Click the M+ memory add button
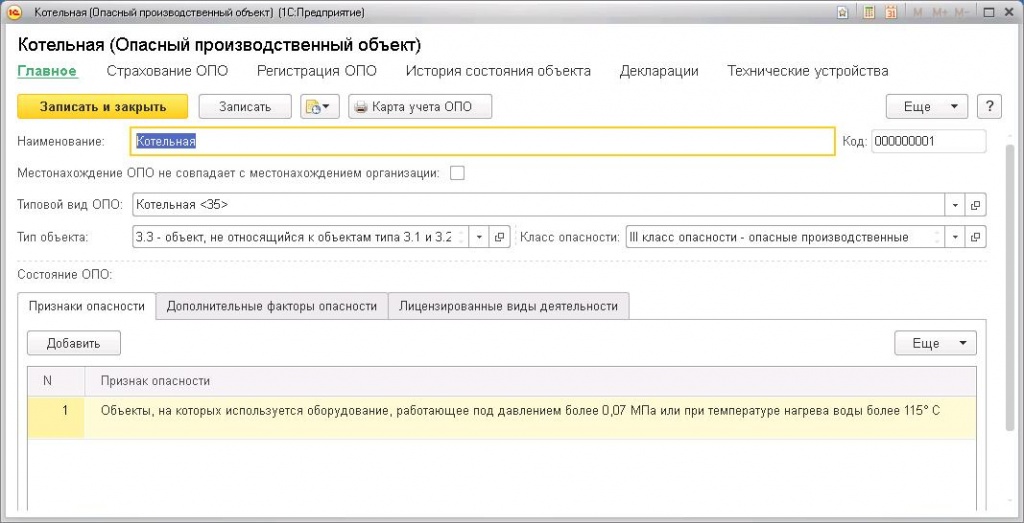The image size is (1024, 523). click(939, 12)
